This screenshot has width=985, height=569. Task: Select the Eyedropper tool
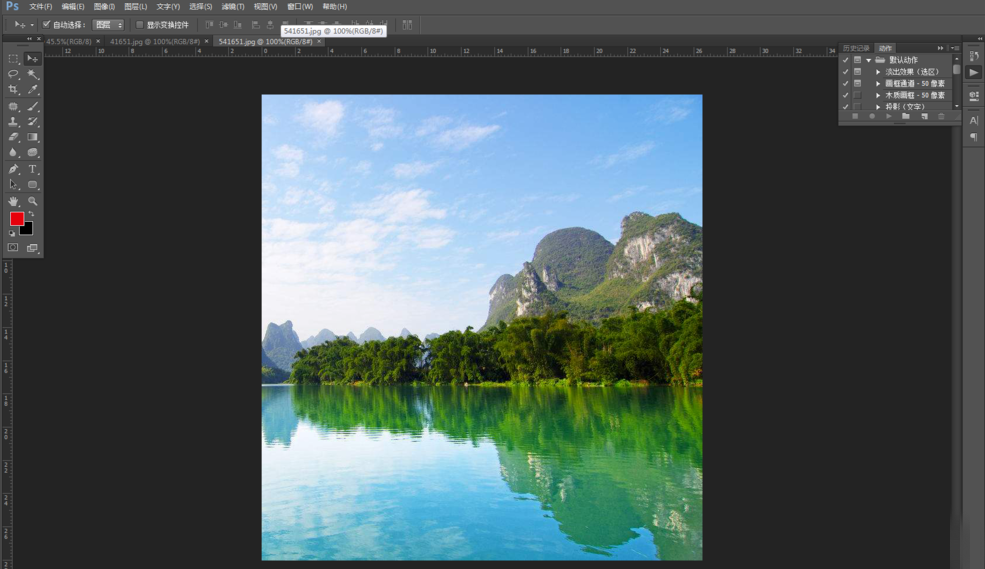tap(33, 90)
